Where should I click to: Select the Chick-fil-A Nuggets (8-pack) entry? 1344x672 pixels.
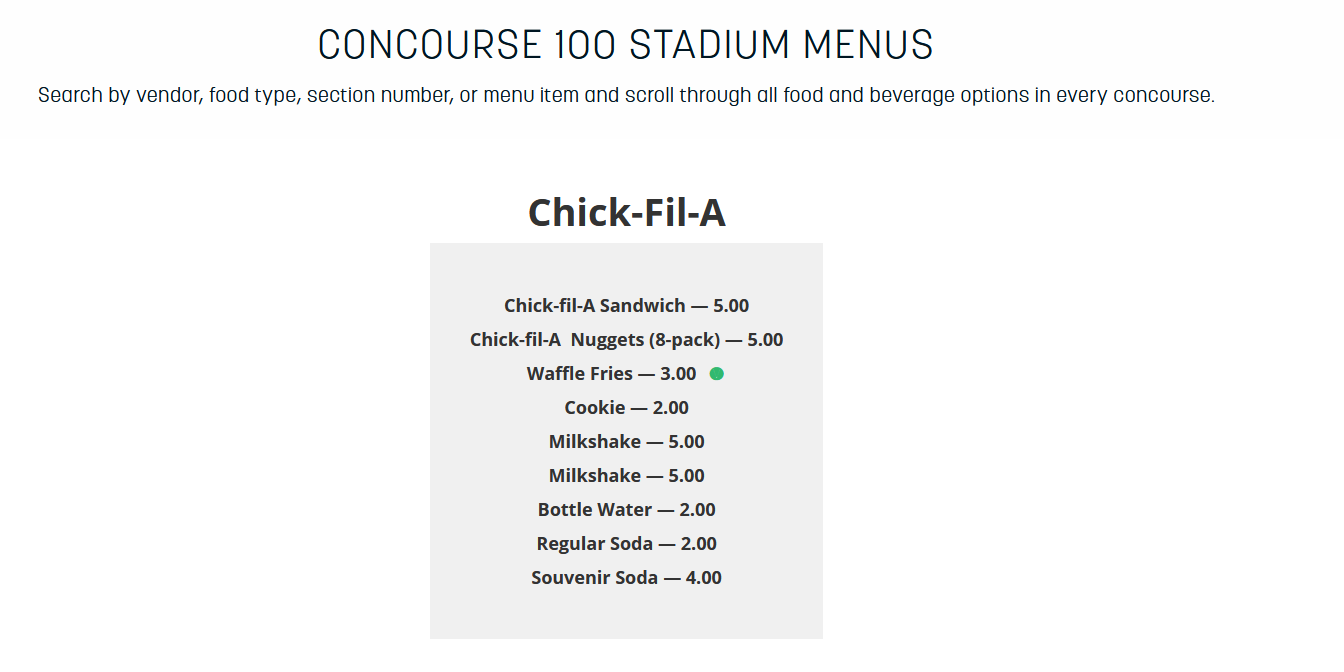pos(626,340)
